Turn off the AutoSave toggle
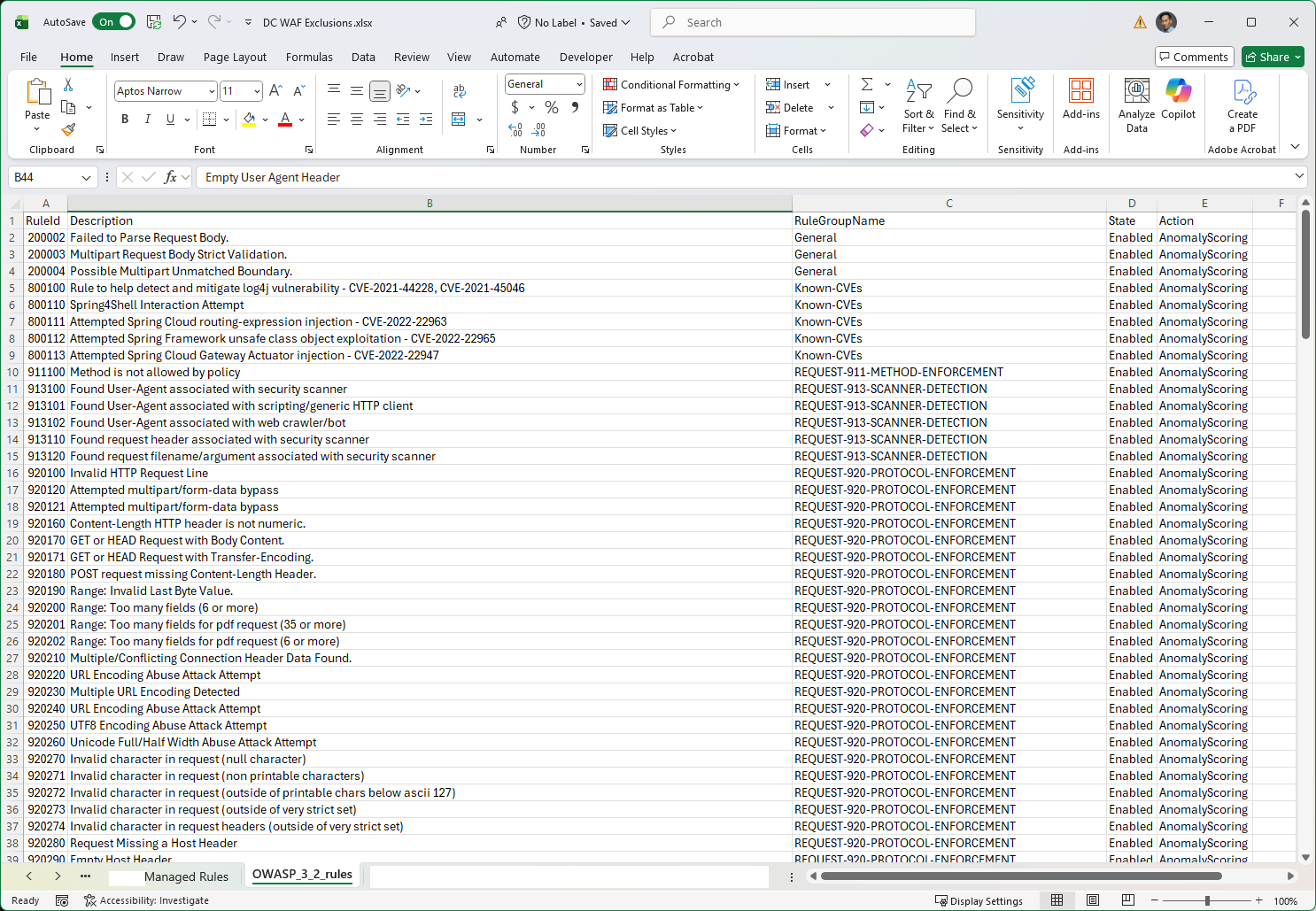Viewport: 1316px width, 911px height. click(116, 22)
